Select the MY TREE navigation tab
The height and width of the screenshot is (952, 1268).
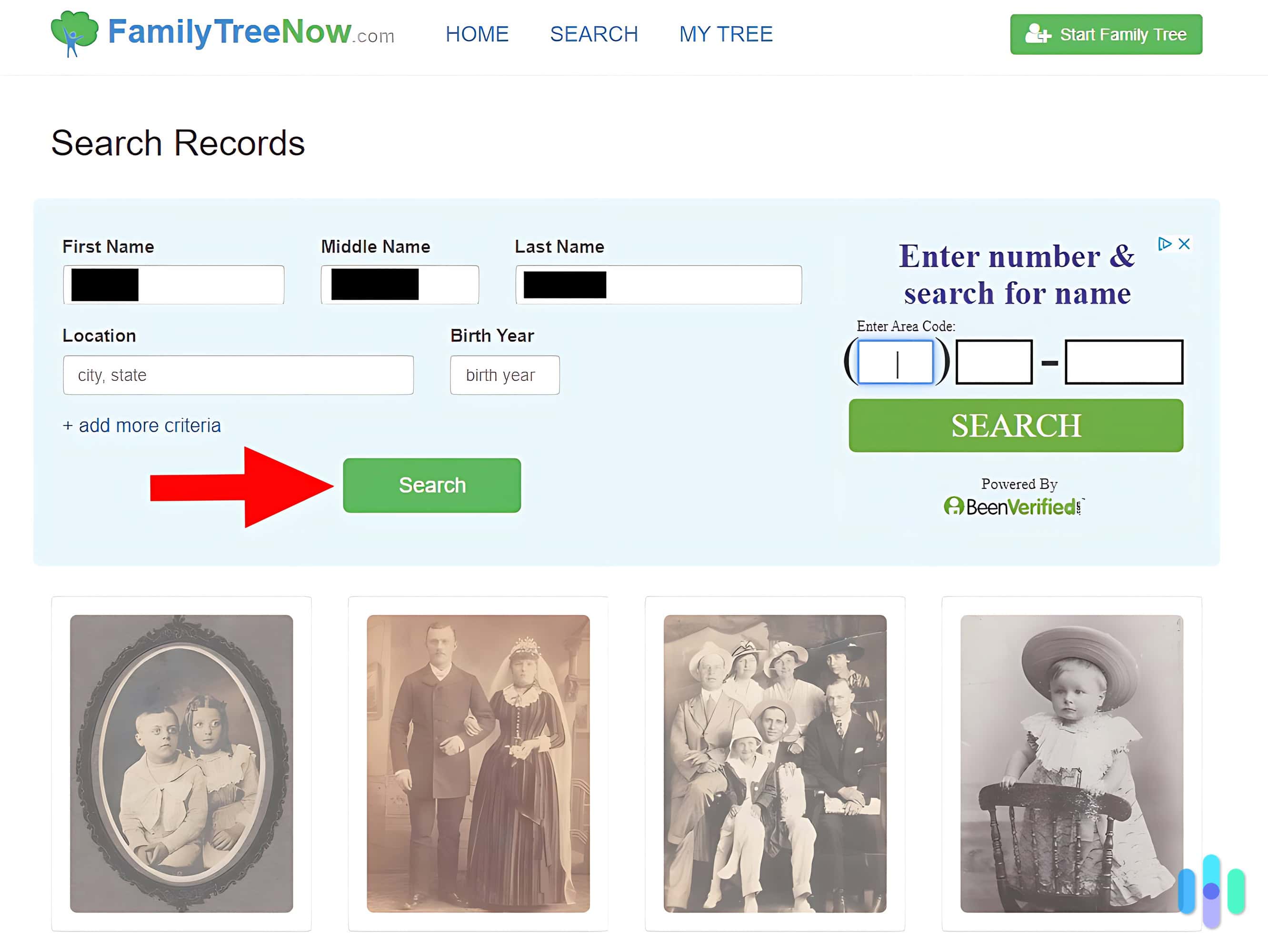pyautogui.click(x=726, y=34)
